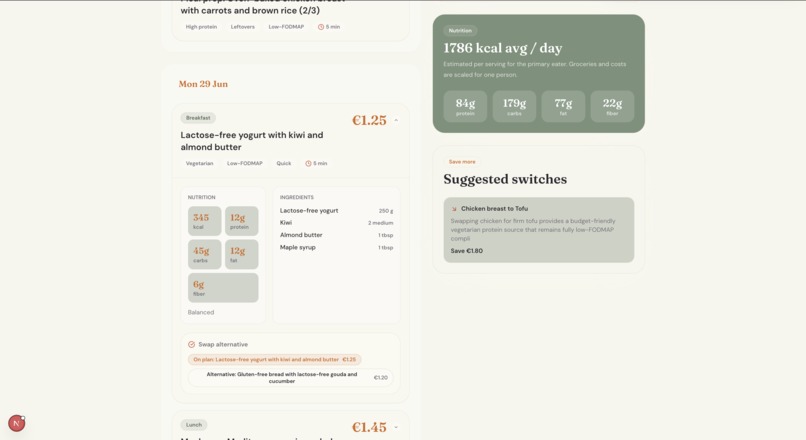
Task: Expand the Lunch meal €1.45 chevron
Action: (x=396, y=427)
